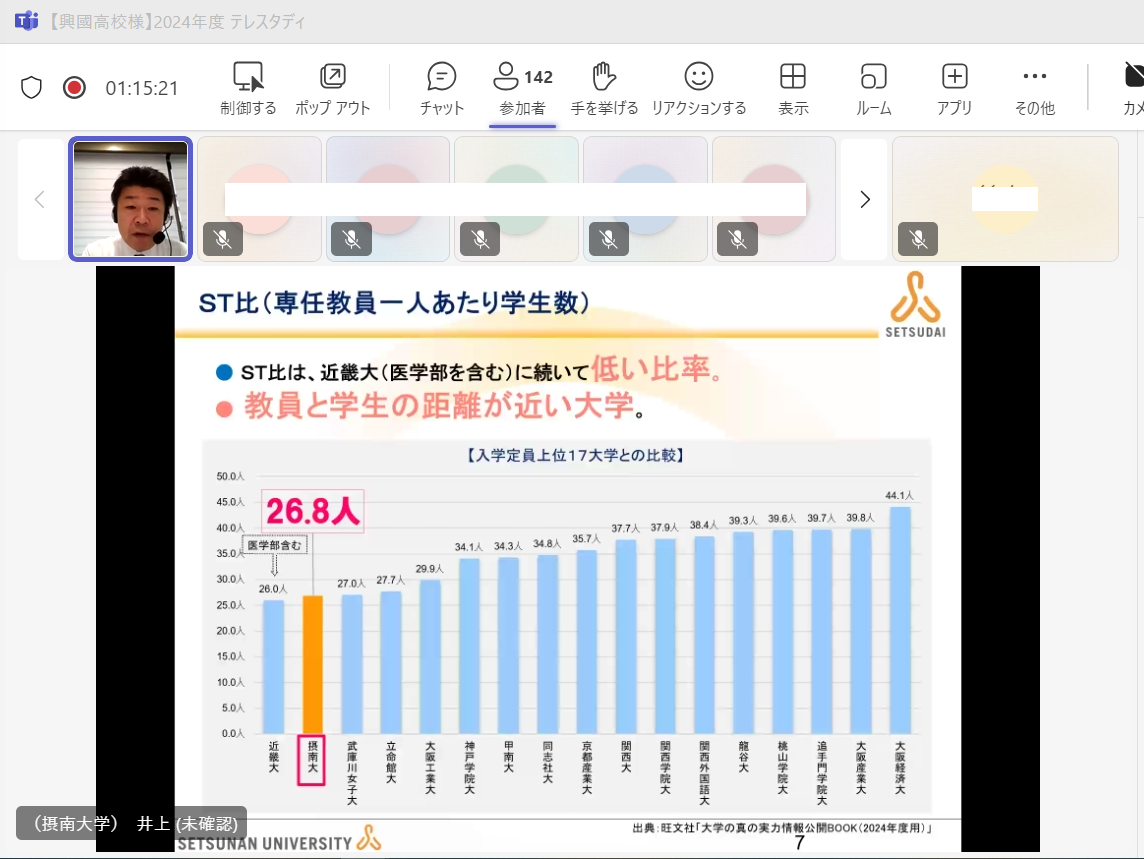Click muted mic icon on green-avatar tile

[x=480, y=239]
